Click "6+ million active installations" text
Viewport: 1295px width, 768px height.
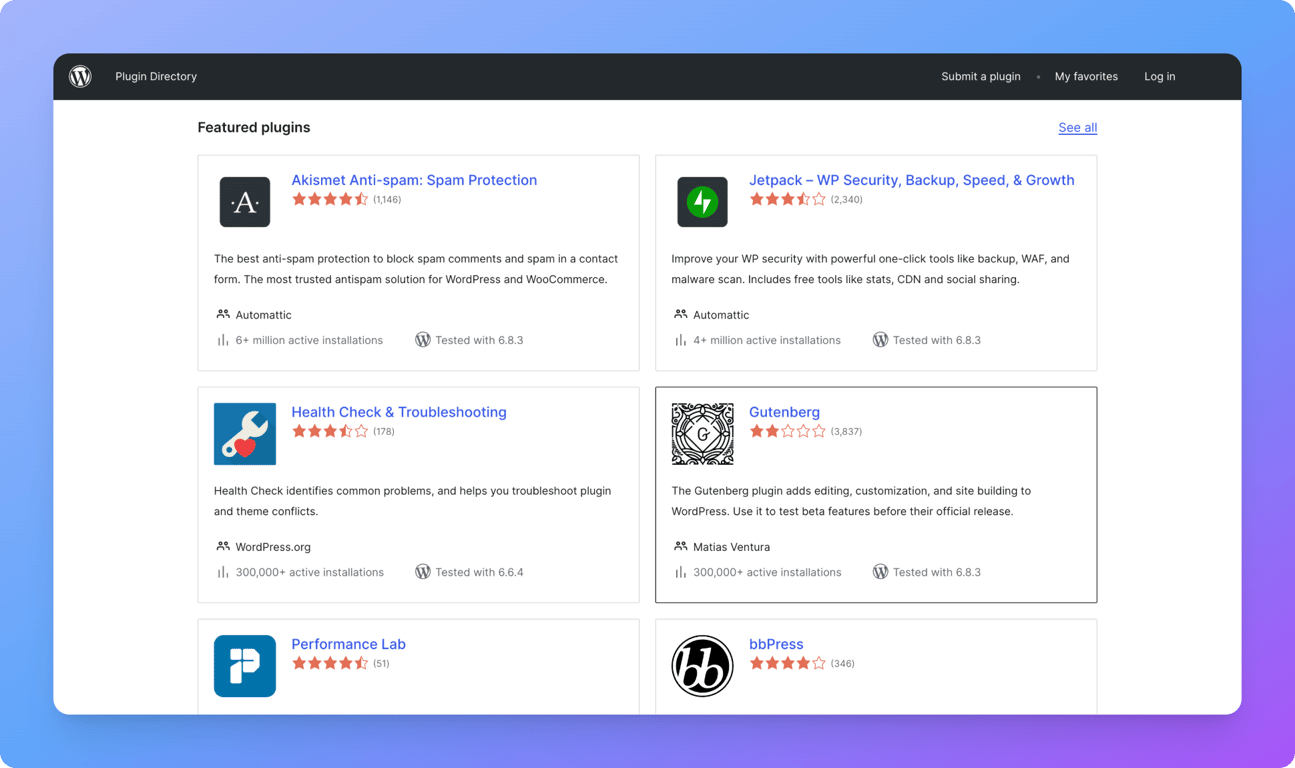coord(309,341)
